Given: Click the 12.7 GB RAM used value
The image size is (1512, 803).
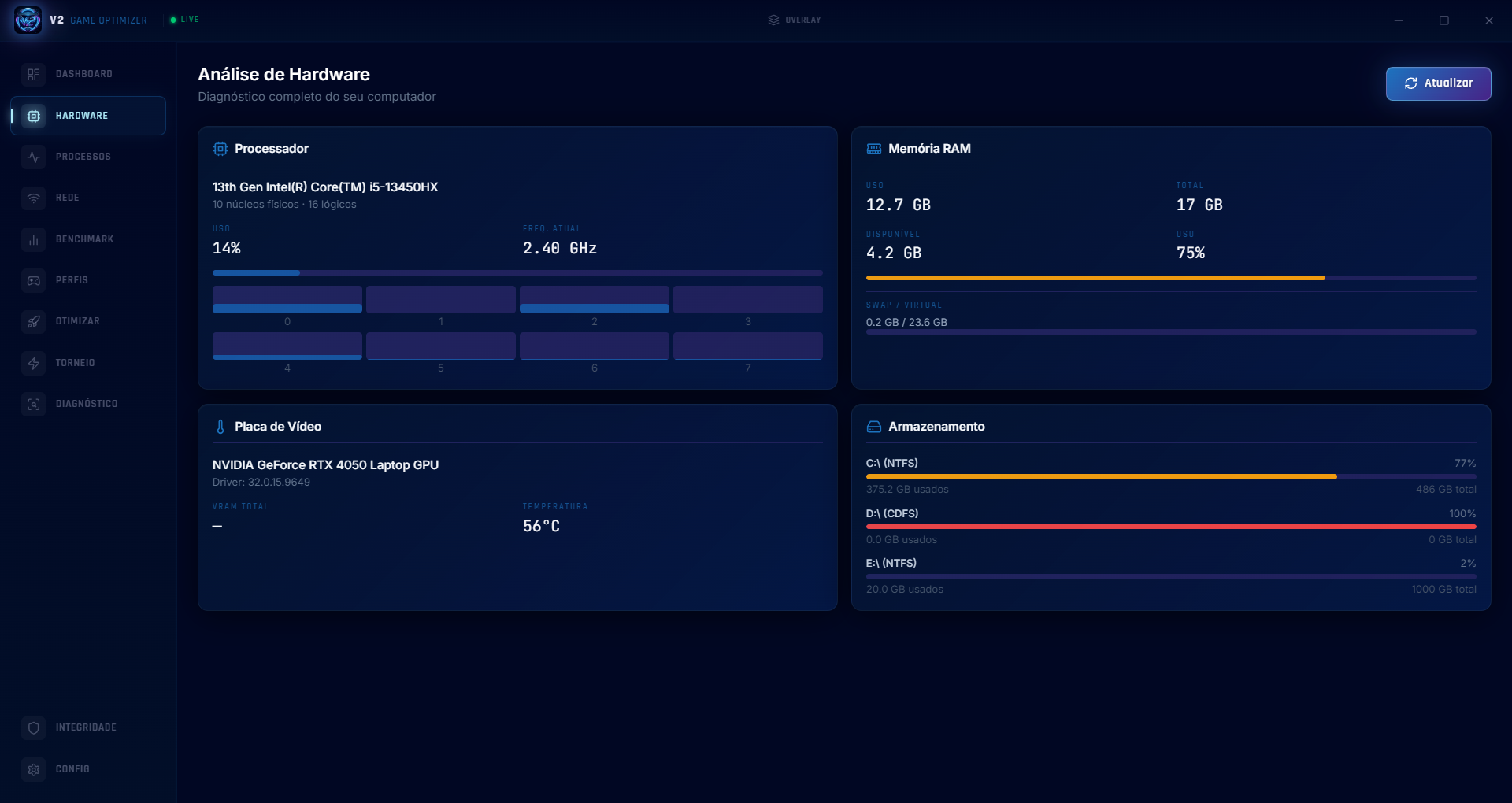Looking at the screenshot, I should (899, 205).
